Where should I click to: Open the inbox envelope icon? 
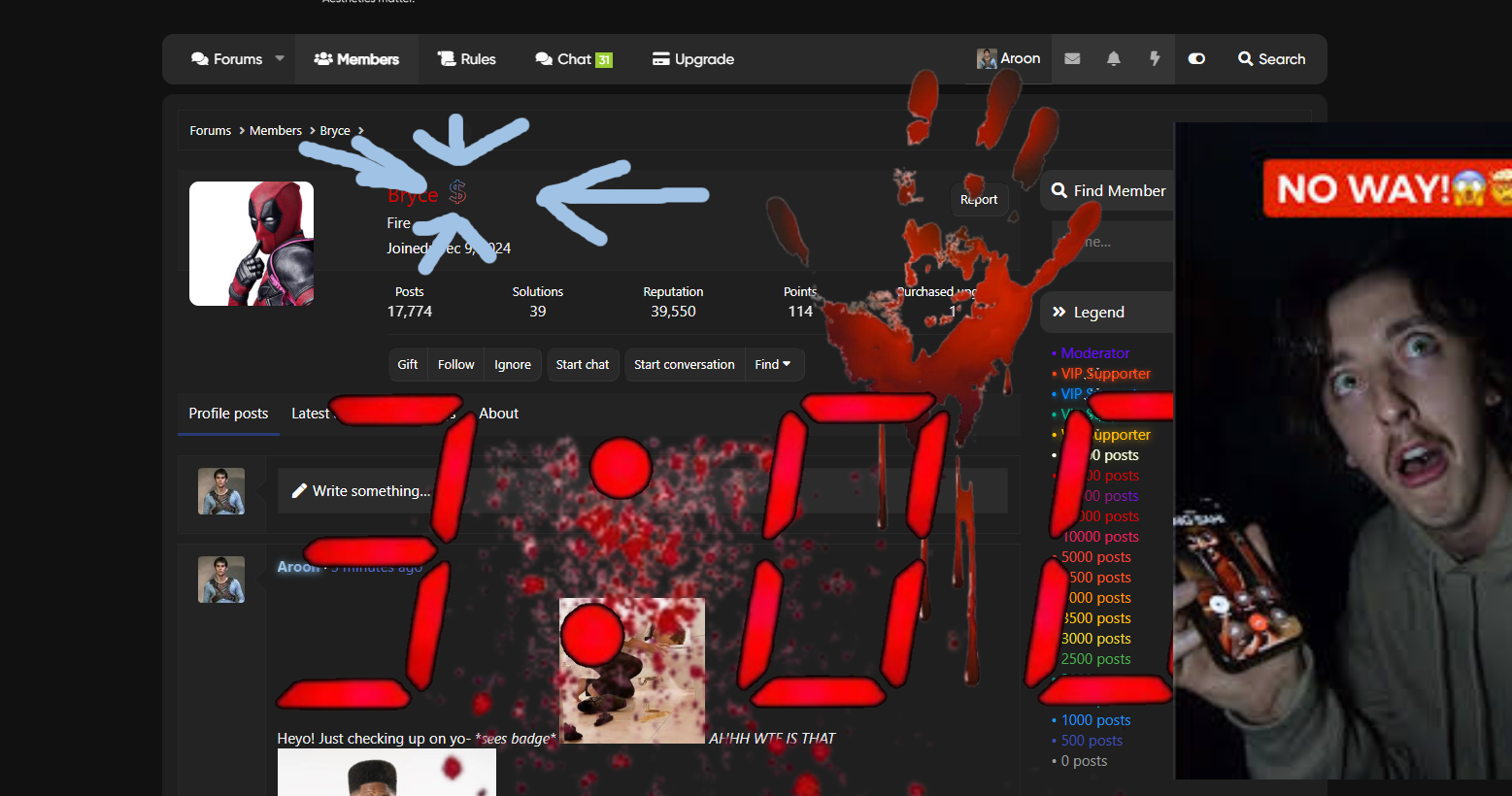point(1072,59)
